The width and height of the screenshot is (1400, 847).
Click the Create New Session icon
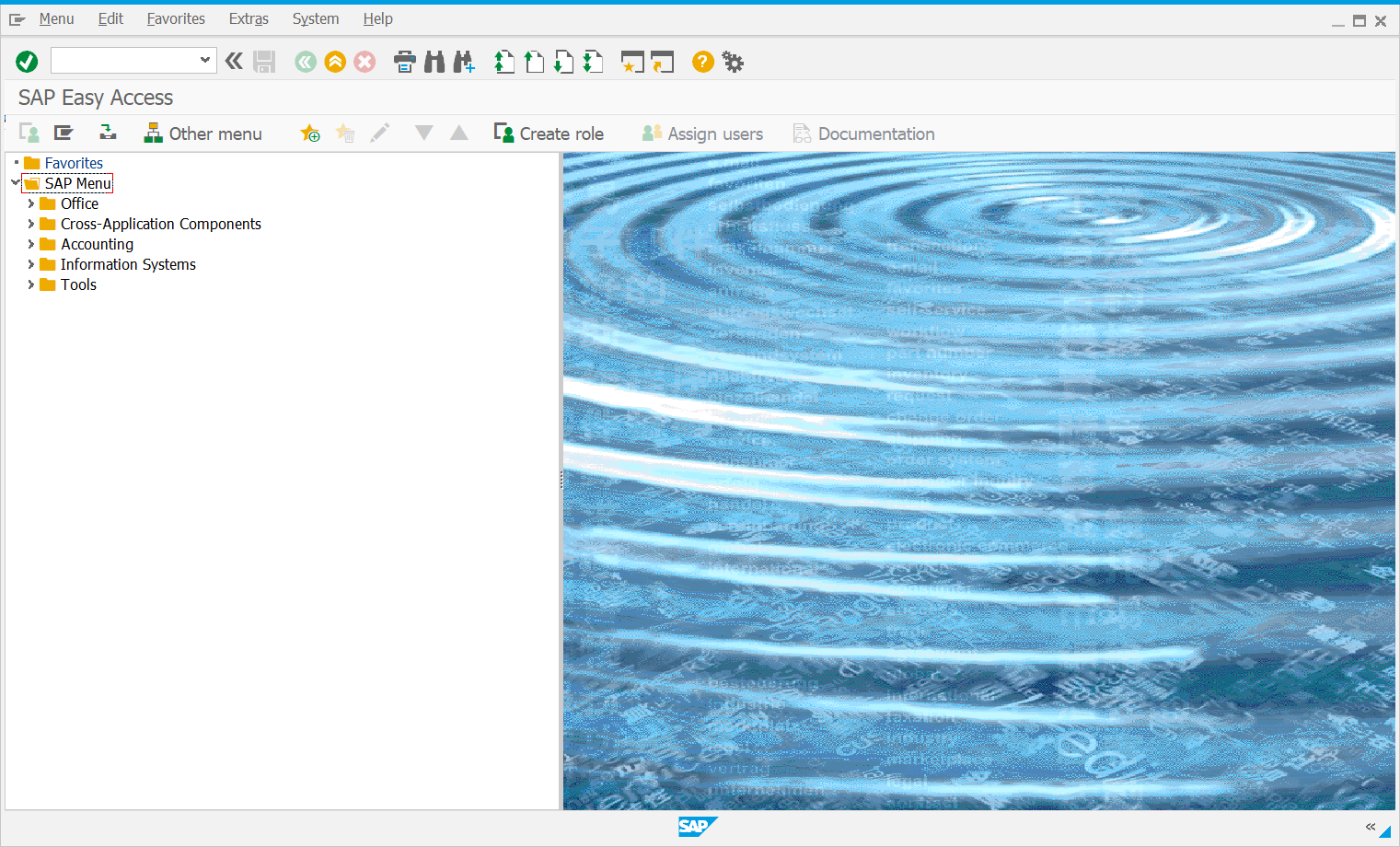tap(632, 62)
